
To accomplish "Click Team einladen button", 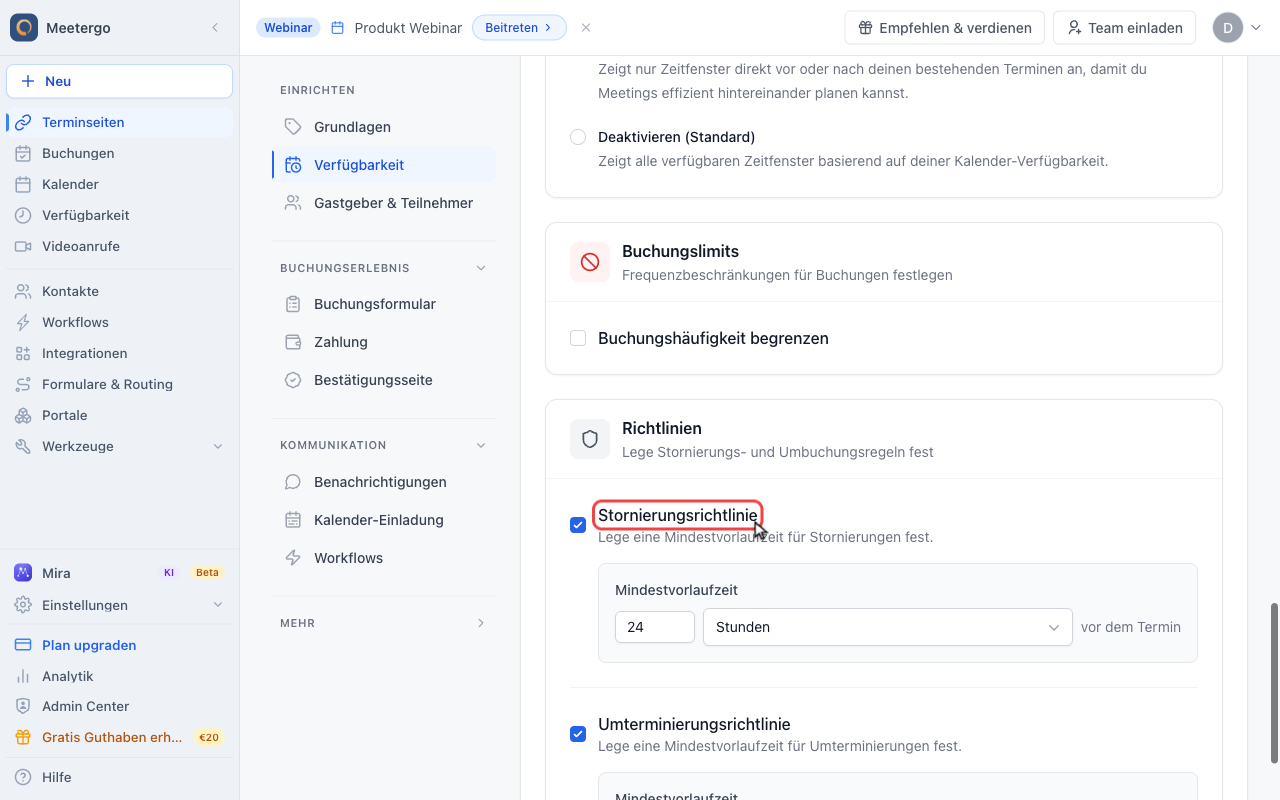I will pos(1125,28).
